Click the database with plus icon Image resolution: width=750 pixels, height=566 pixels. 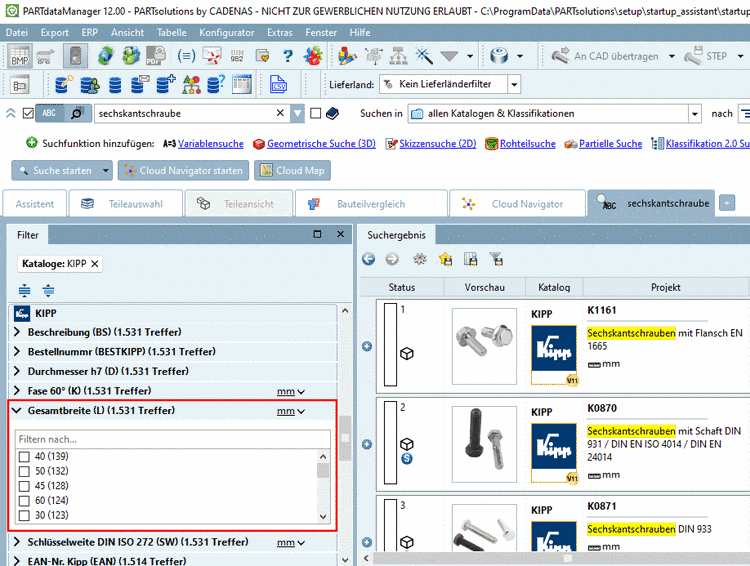click(x=166, y=85)
